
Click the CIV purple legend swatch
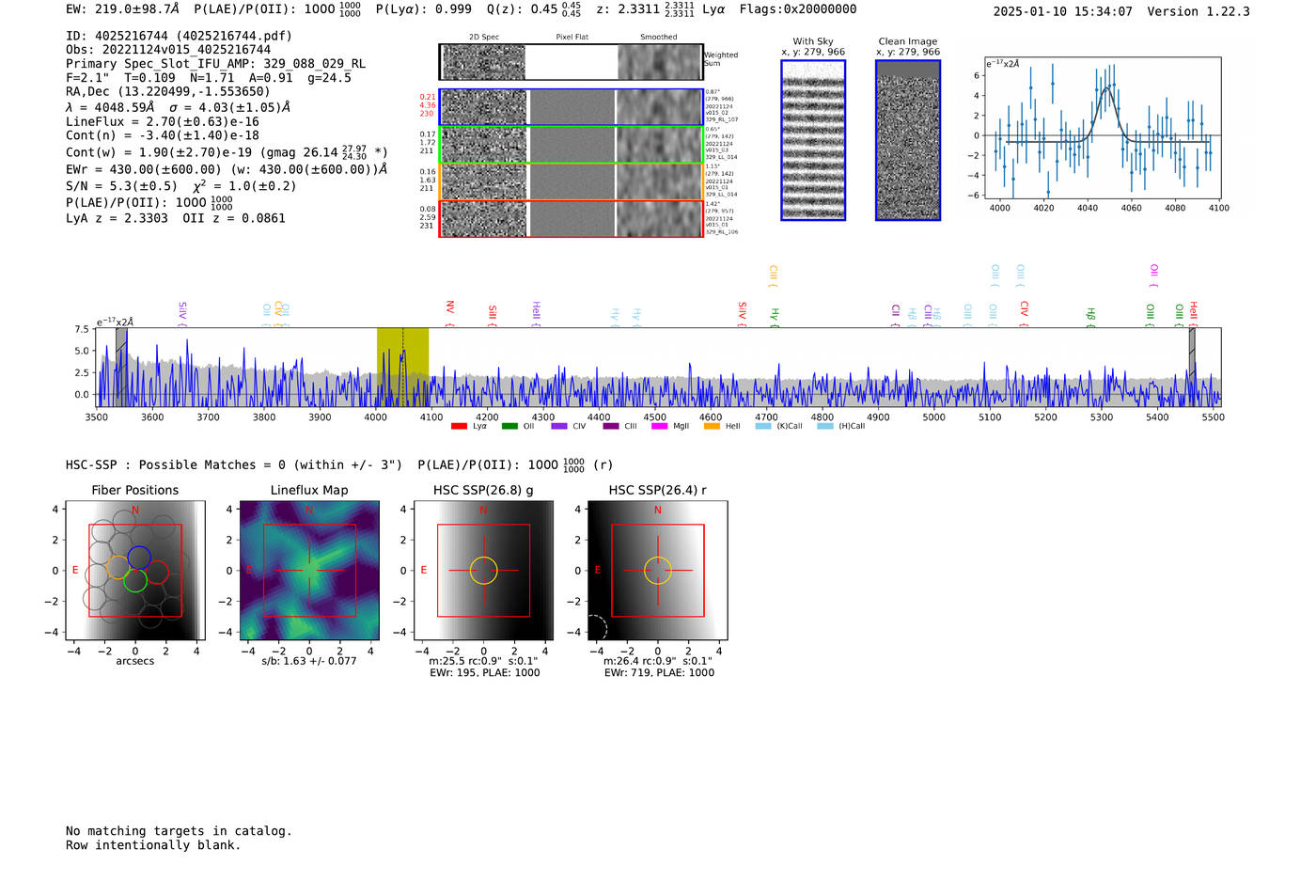coord(560,426)
